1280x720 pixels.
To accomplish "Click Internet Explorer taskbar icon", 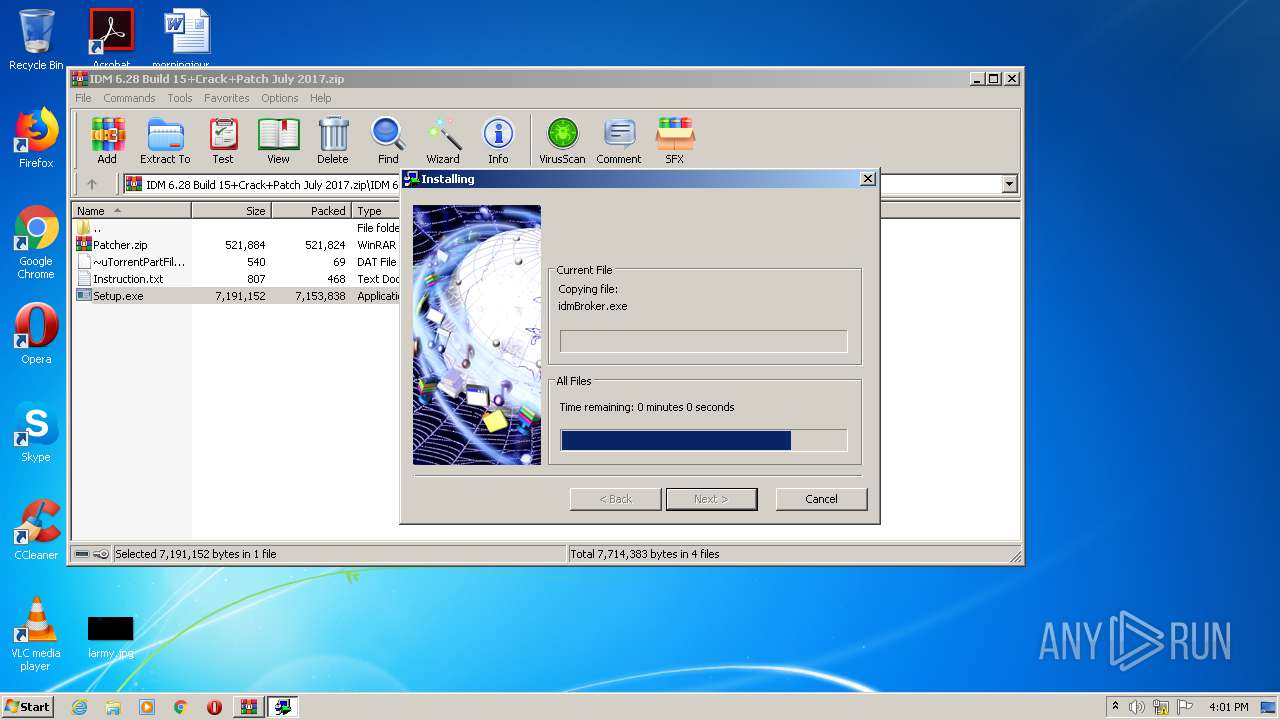I will point(79,707).
